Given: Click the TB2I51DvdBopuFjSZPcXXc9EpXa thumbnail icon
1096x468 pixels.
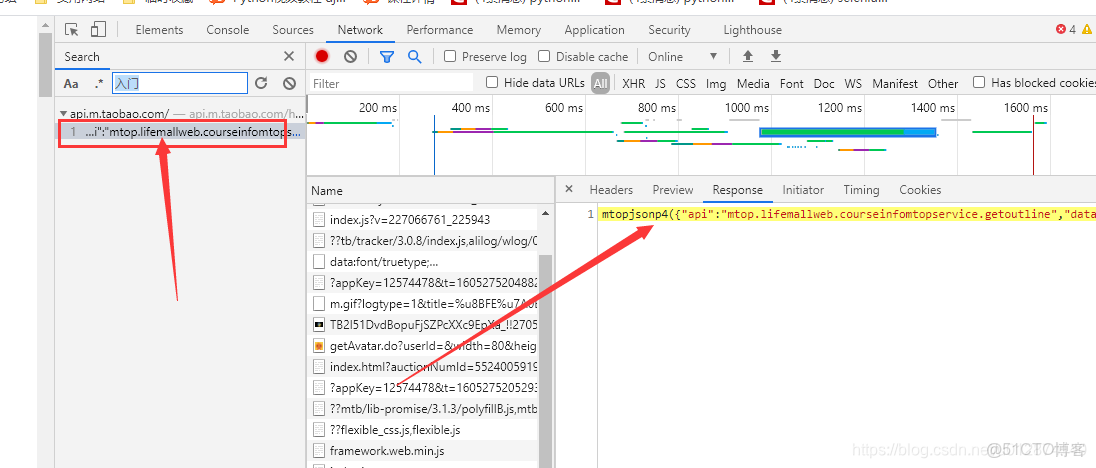Looking at the screenshot, I should click(x=319, y=325).
